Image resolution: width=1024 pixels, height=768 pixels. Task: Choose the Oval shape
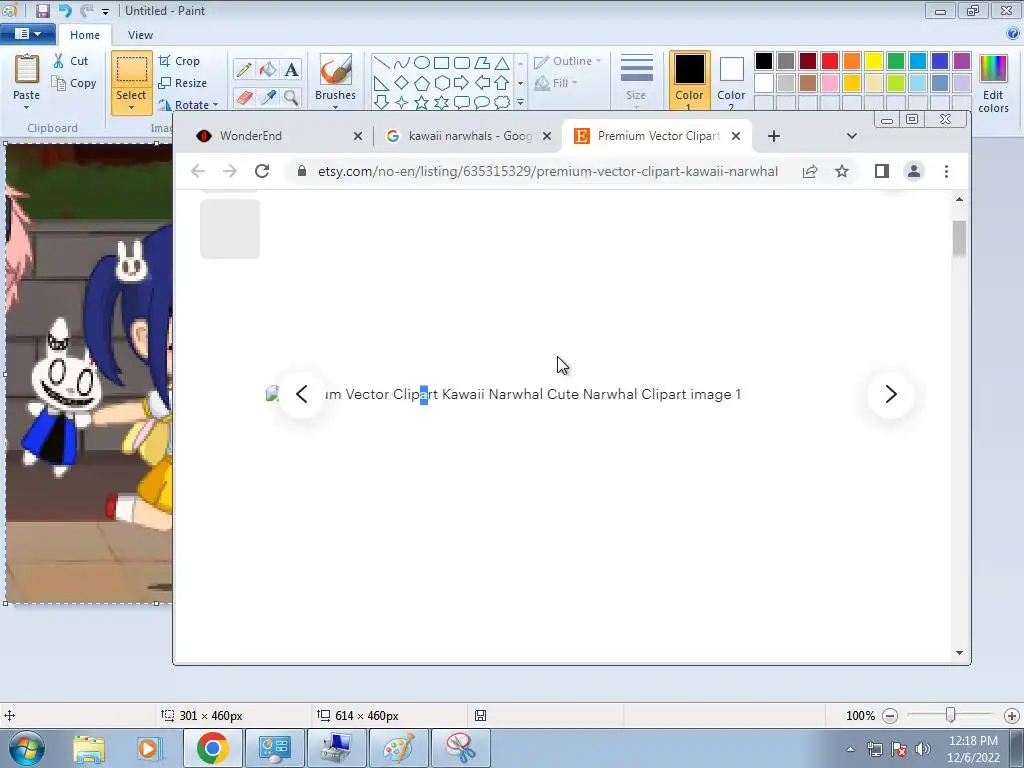(422, 63)
